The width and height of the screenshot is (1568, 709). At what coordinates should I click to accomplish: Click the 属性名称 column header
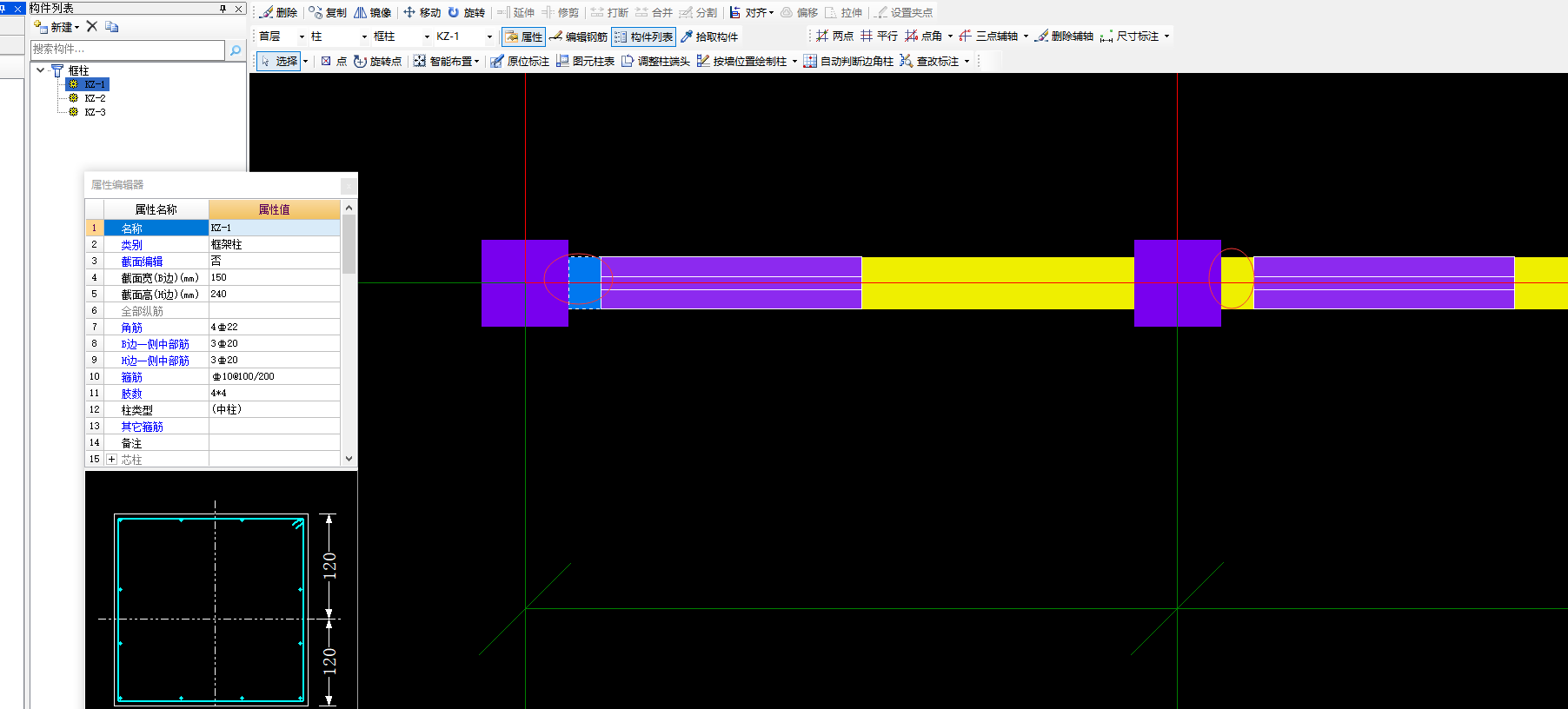(156, 209)
